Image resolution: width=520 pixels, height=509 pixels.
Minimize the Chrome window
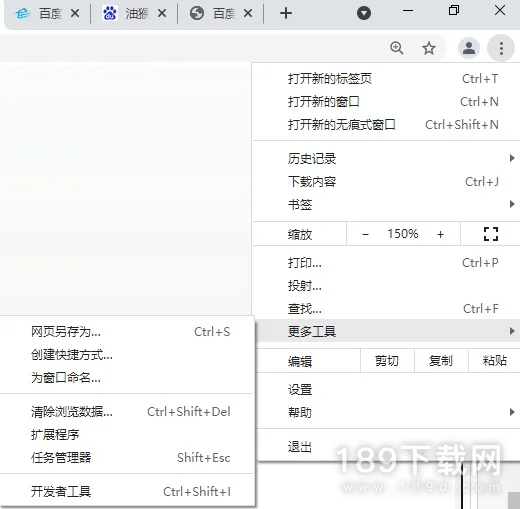pyautogui.click(x=408, y=11)
